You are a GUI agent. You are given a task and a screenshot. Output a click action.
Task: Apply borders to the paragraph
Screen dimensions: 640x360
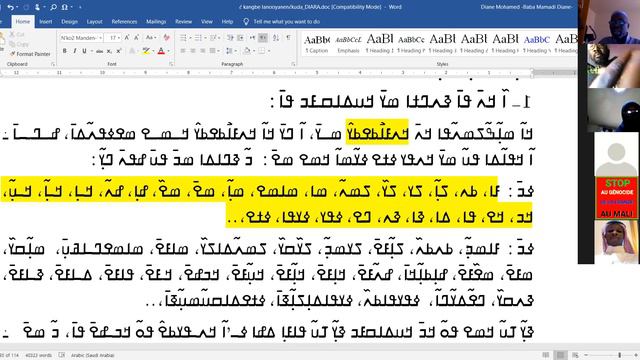pyautogui.click(x=261, y=51)
